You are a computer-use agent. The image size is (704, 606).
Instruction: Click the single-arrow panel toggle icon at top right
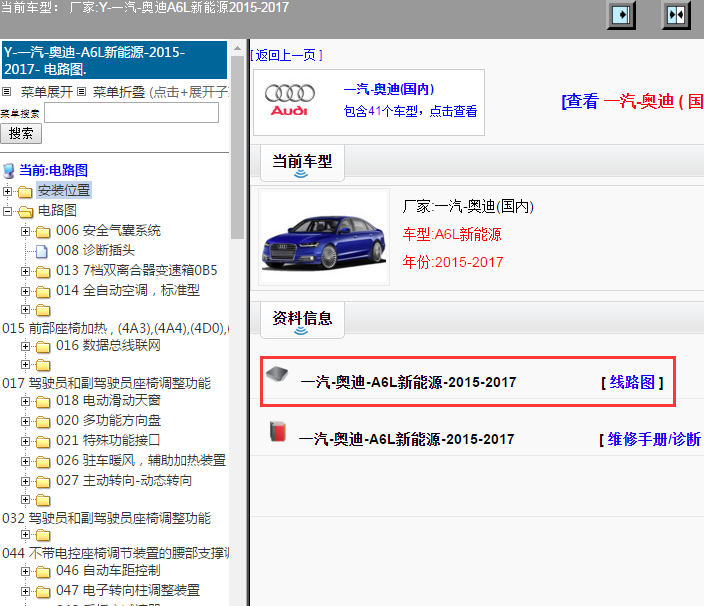click(x=621, y=15)
